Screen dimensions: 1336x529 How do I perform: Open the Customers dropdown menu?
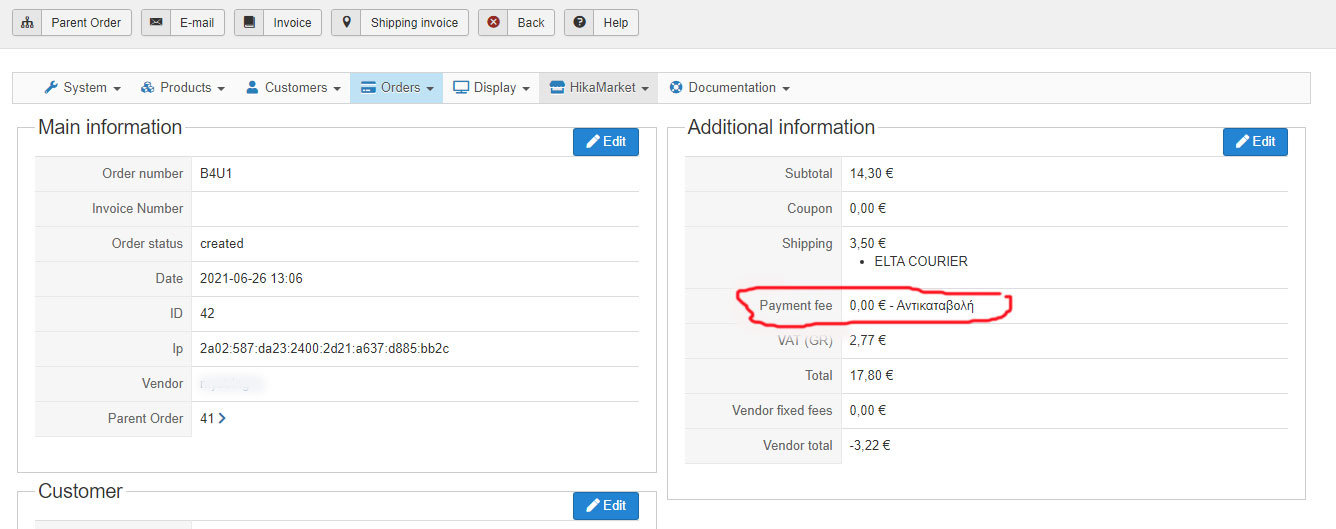point(293,88)
